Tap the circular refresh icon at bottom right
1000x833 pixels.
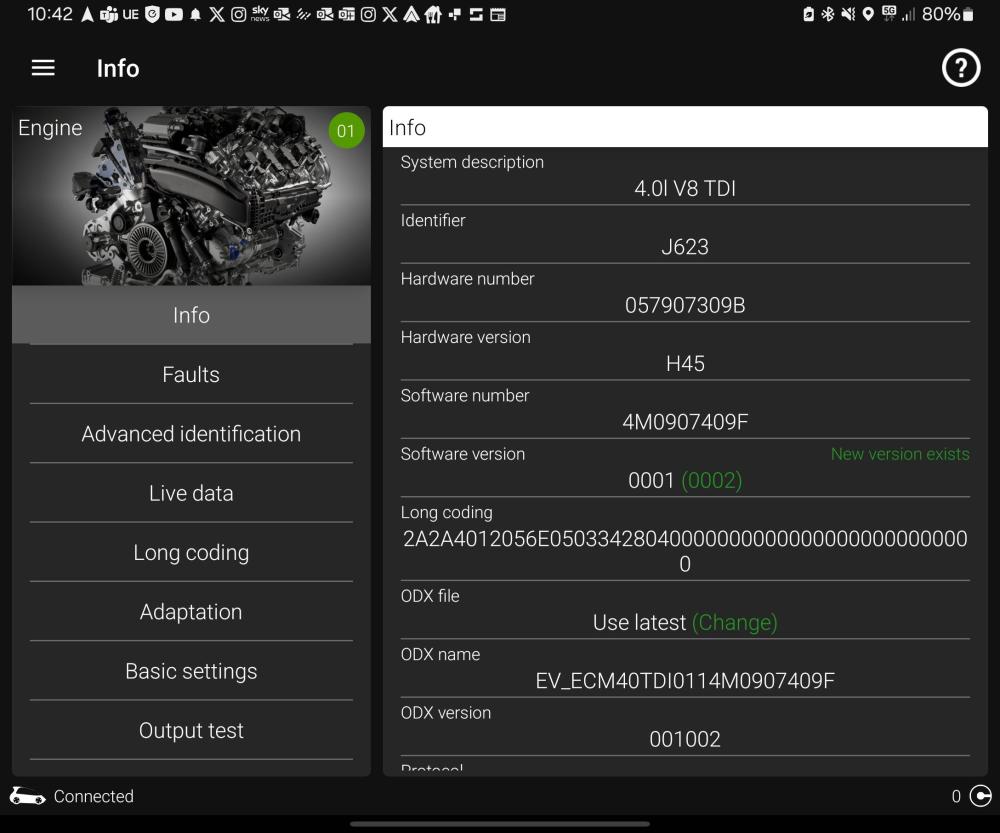[x=980, y=795]
